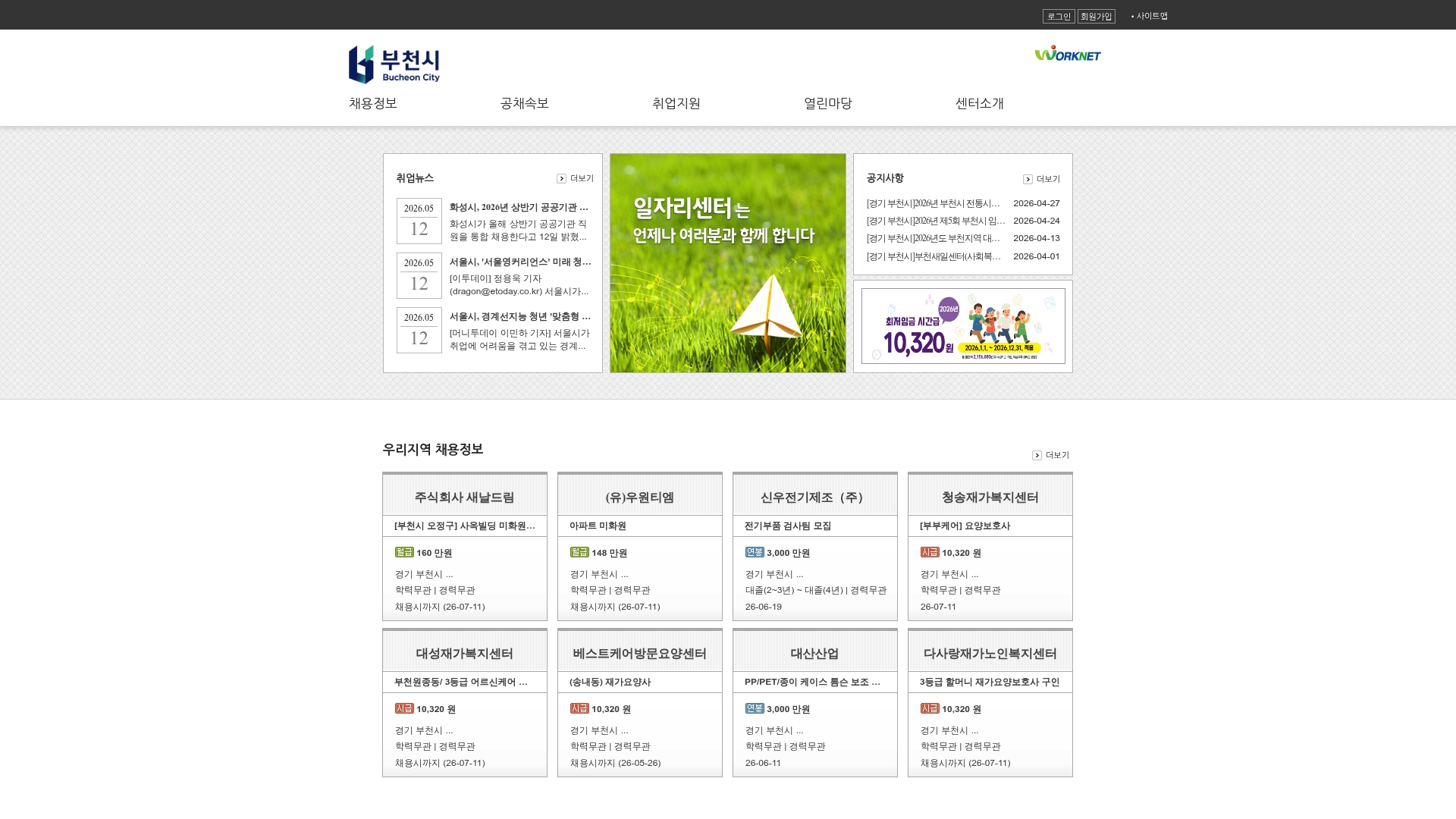Click the first 2026.05 12 date box

(419, 221)
